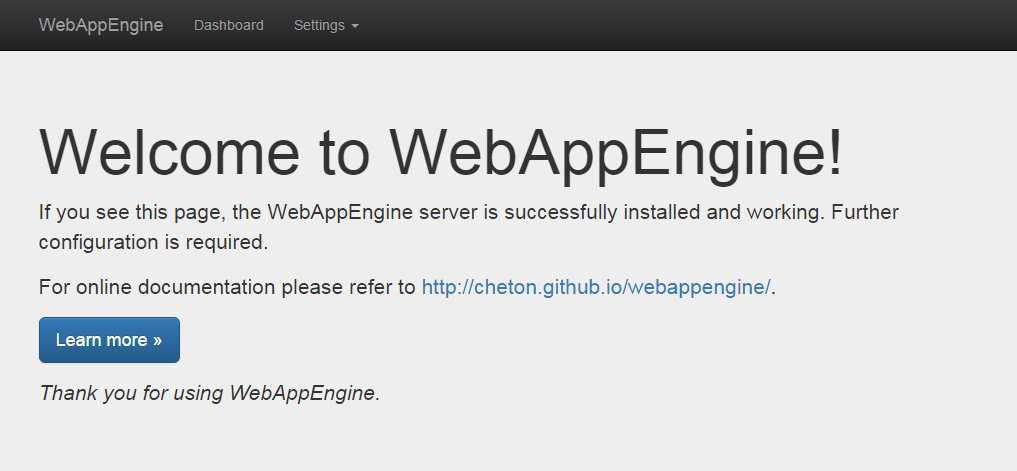
Task: Click the caret arrow beside Settings
Action: click(x=355, y=26)
